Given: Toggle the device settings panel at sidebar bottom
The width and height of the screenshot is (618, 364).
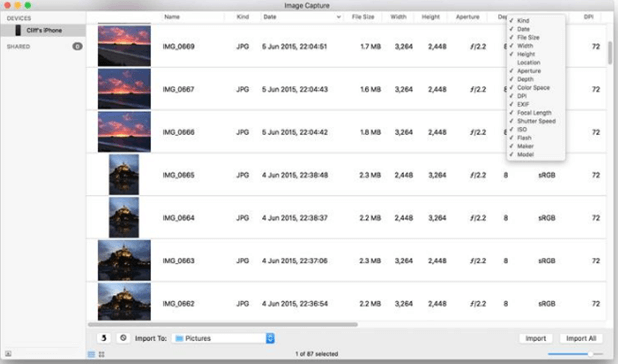Looking at the screenshot, I should pyautogui.click(x=8, y=354).
